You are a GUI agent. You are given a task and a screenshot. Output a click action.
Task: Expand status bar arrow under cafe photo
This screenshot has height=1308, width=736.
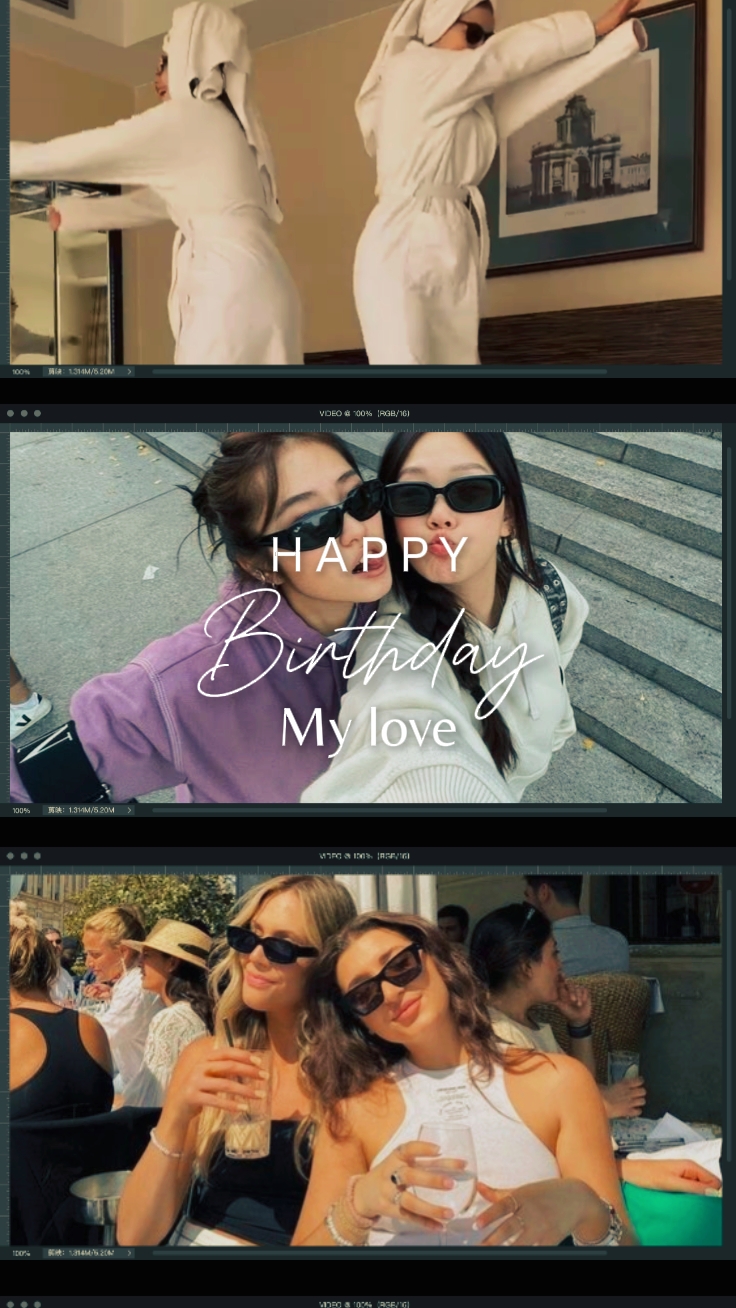[x=130, y=1252]
